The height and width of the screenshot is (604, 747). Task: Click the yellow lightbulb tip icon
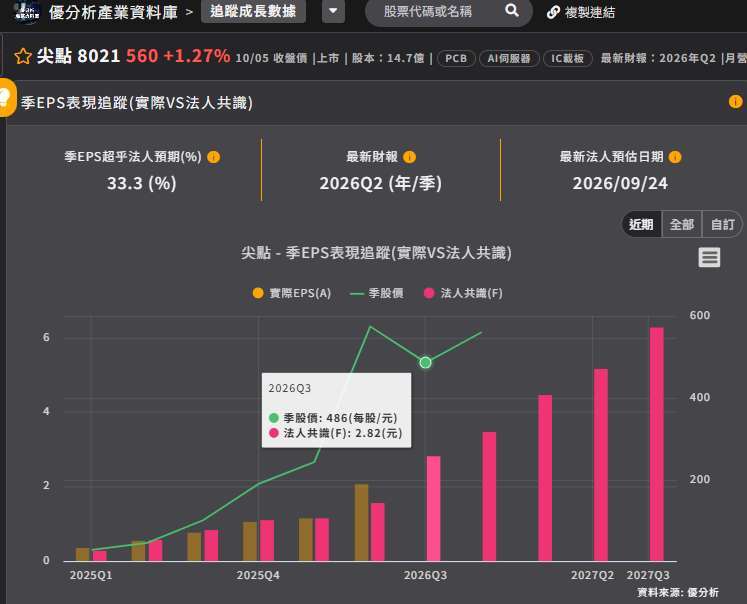pos(6,98)
